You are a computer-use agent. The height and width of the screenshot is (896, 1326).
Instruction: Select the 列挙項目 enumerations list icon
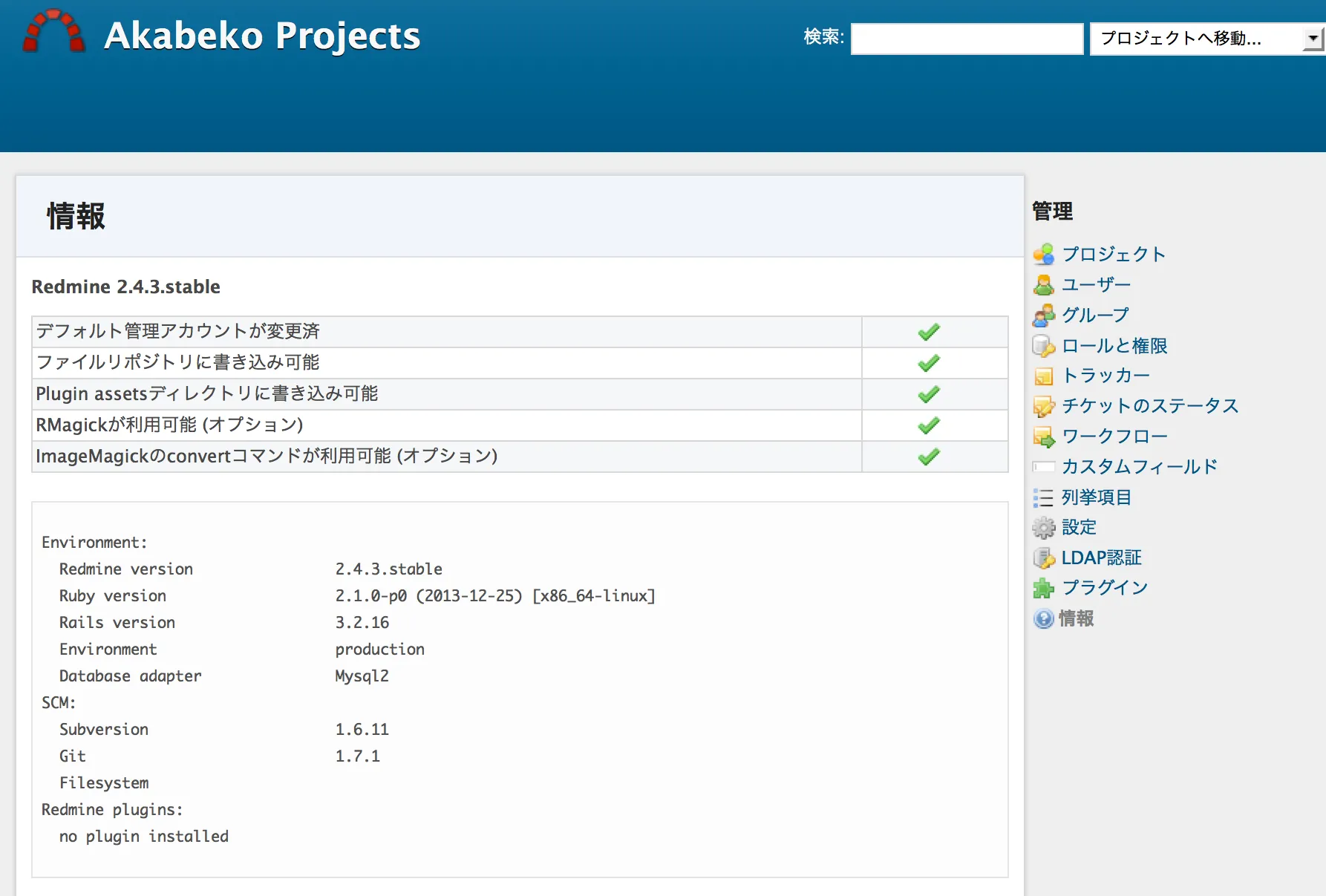1045,497
